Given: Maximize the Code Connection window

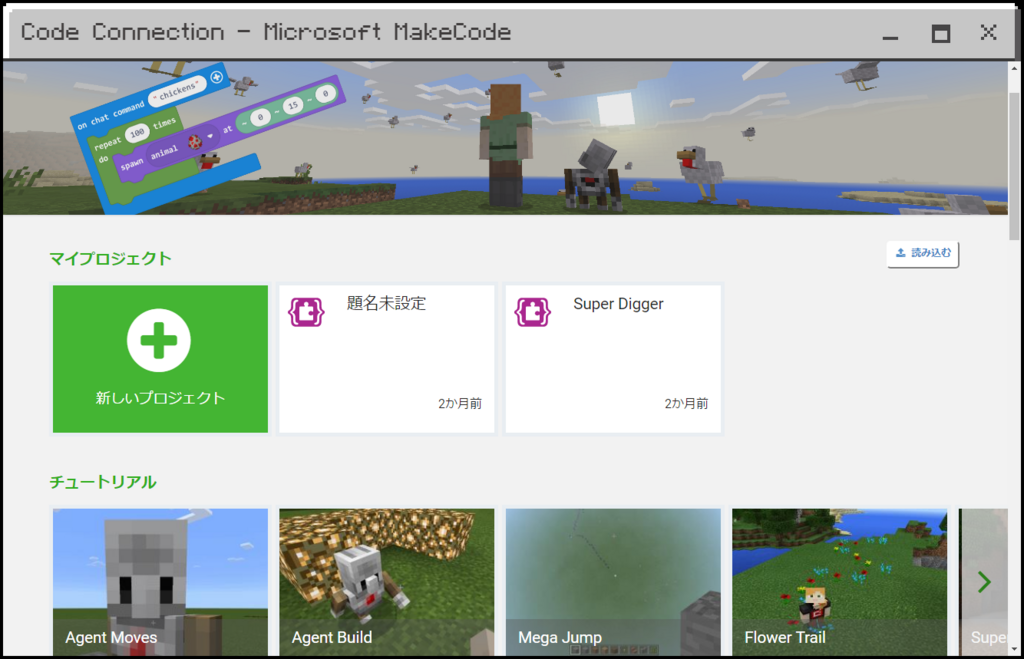Looking at the screenshot, I should click(x=940, y=33).
